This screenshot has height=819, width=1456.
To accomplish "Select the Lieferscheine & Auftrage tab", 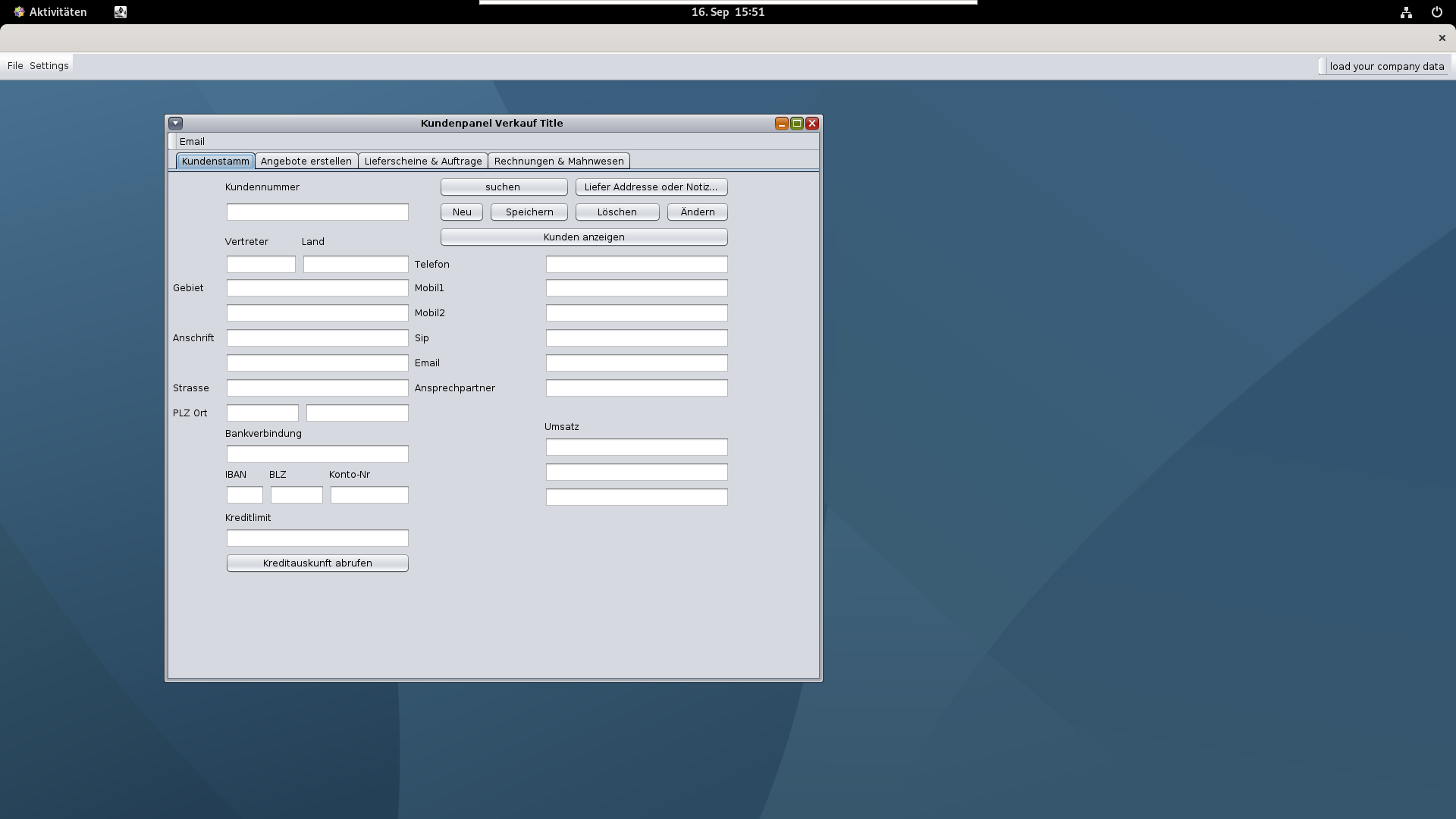I will coord(423,161).
